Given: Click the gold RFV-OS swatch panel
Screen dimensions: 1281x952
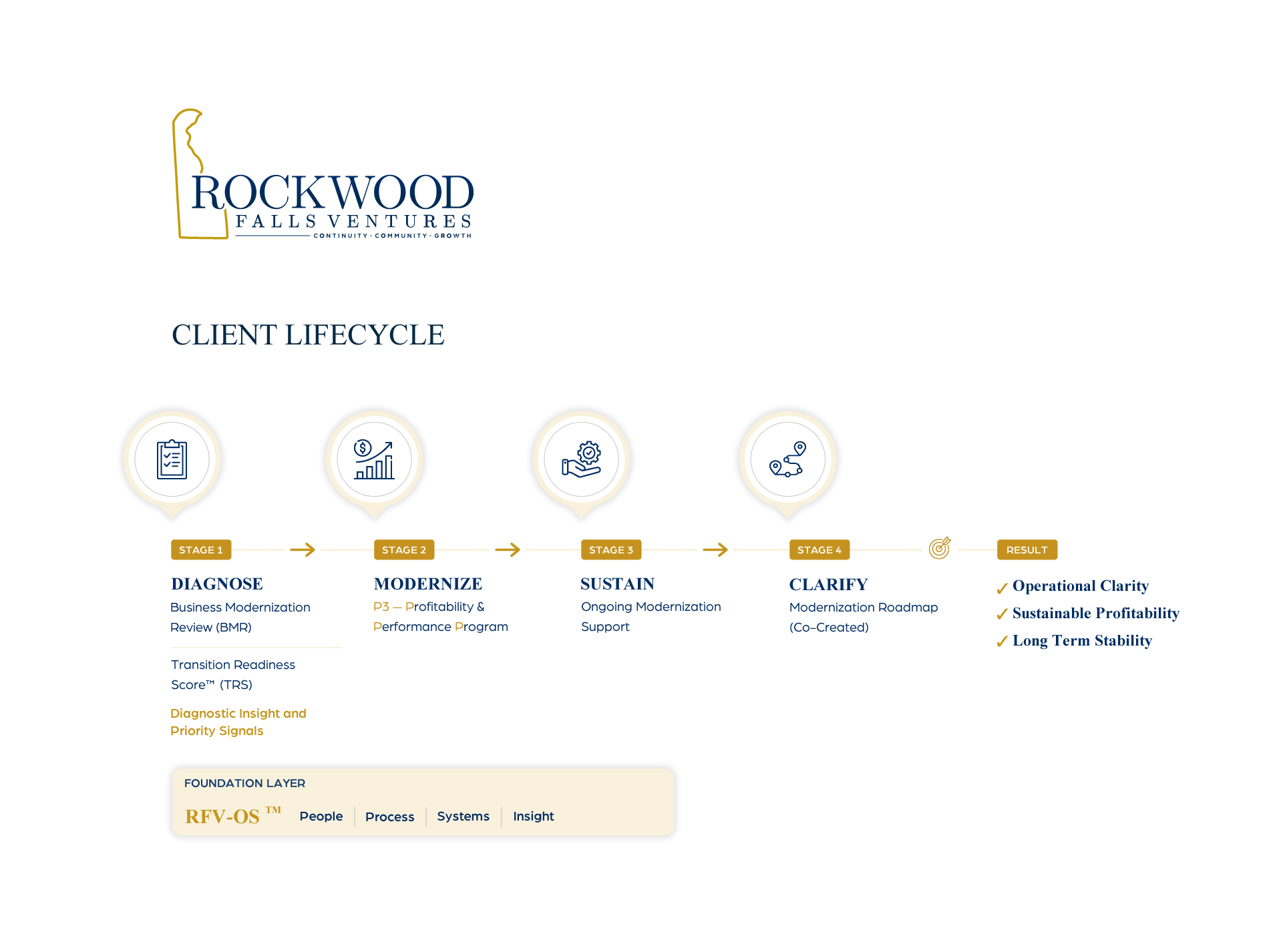Looking at the screenshot, I should pos(423,800).
